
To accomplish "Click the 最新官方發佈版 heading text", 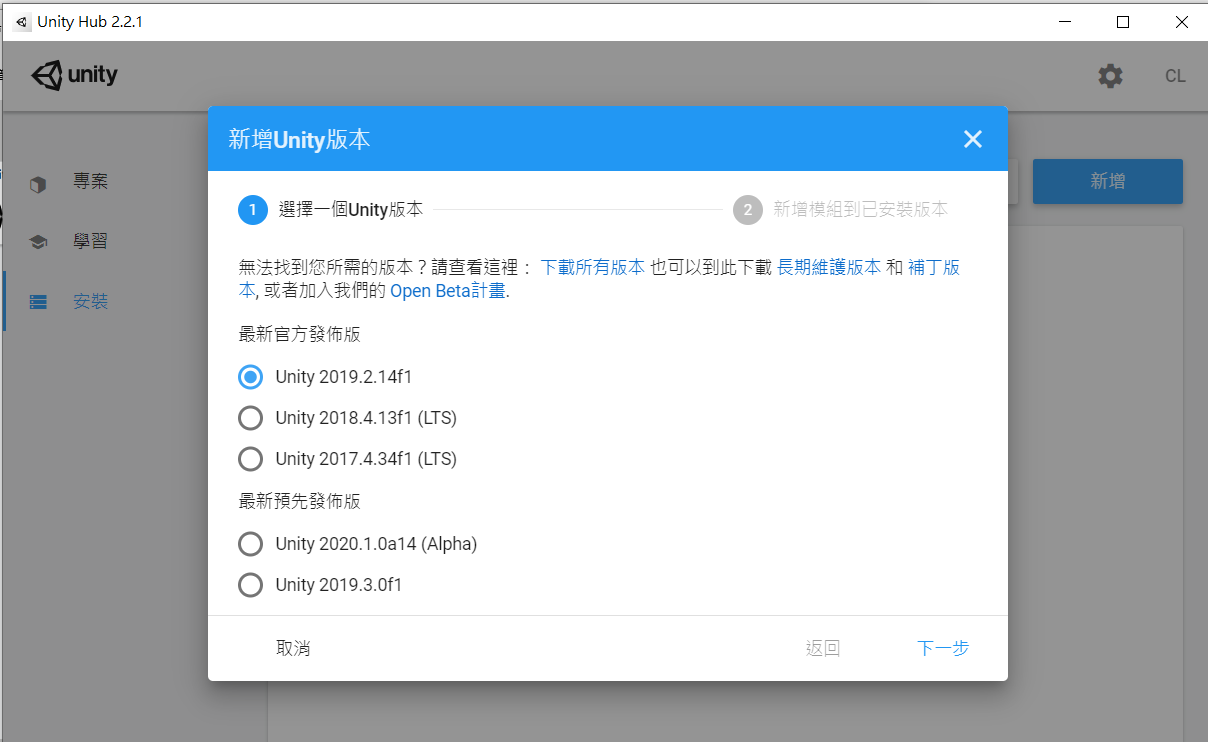I will click(299, 335).
